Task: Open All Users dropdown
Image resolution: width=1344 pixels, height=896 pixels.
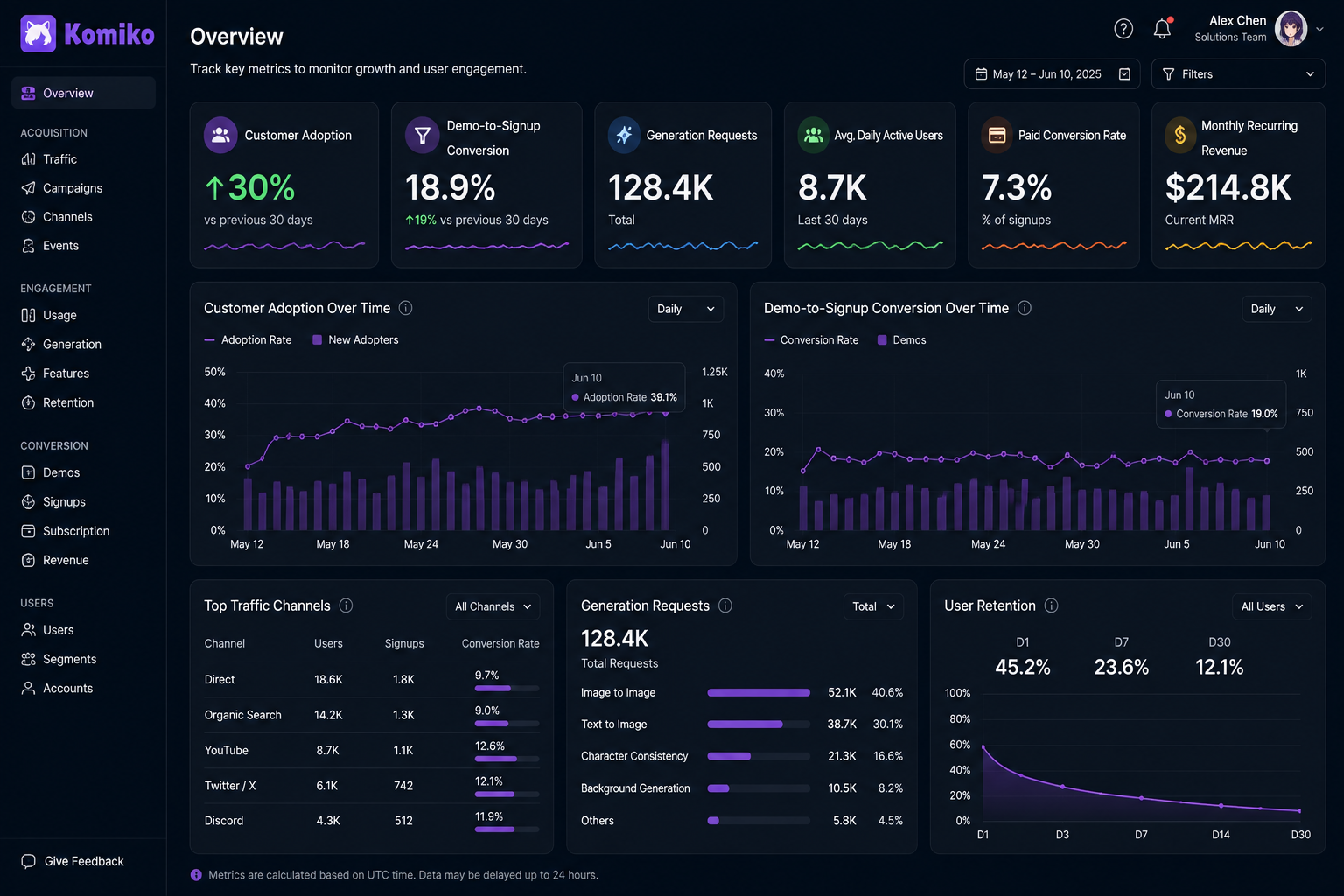Action: pyautogui.click(x=1272, y=606)
